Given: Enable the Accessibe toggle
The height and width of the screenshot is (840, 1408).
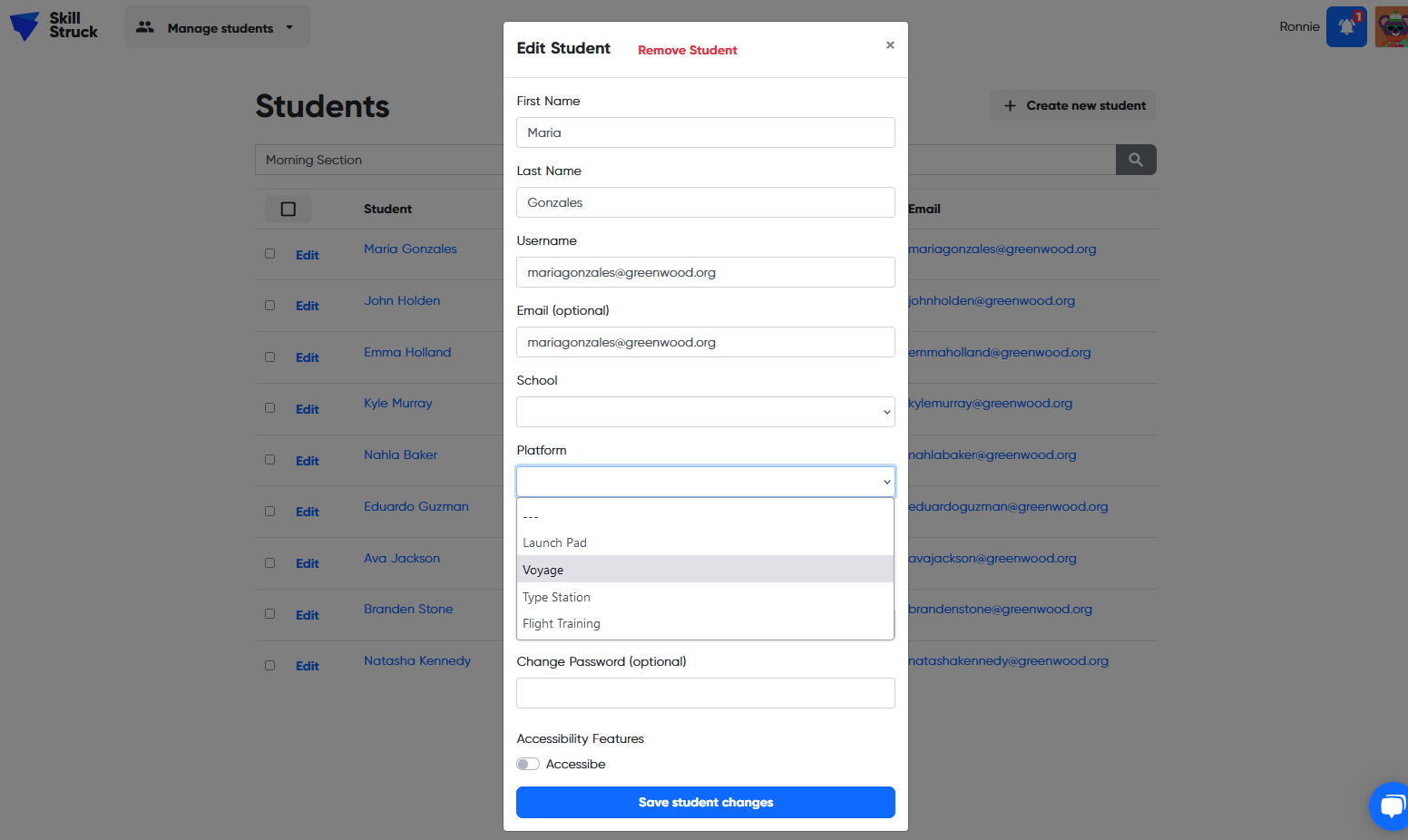Looking at the screenshot, I should (528, 764).
